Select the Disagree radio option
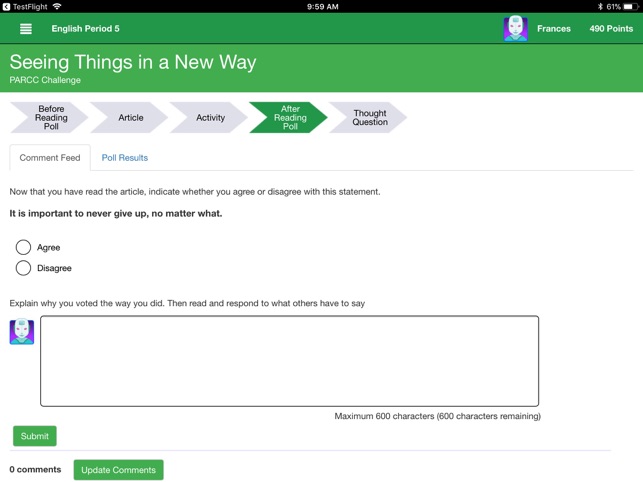The image size is (643, 482). tap(23, 268)
